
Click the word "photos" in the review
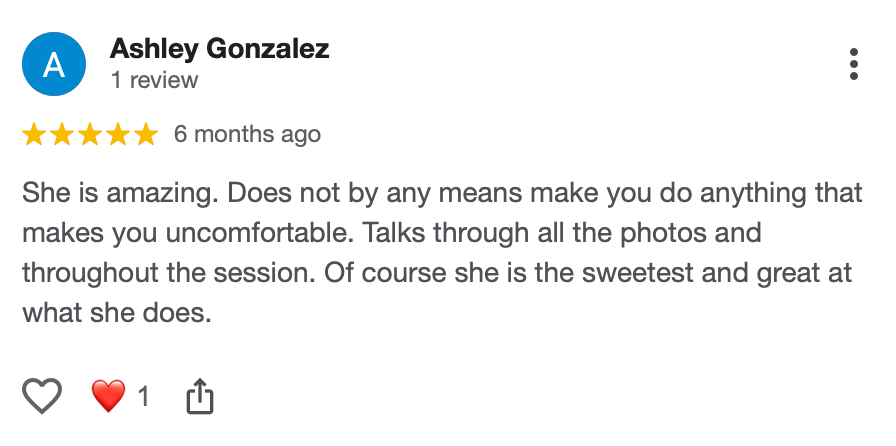point(664,233)
